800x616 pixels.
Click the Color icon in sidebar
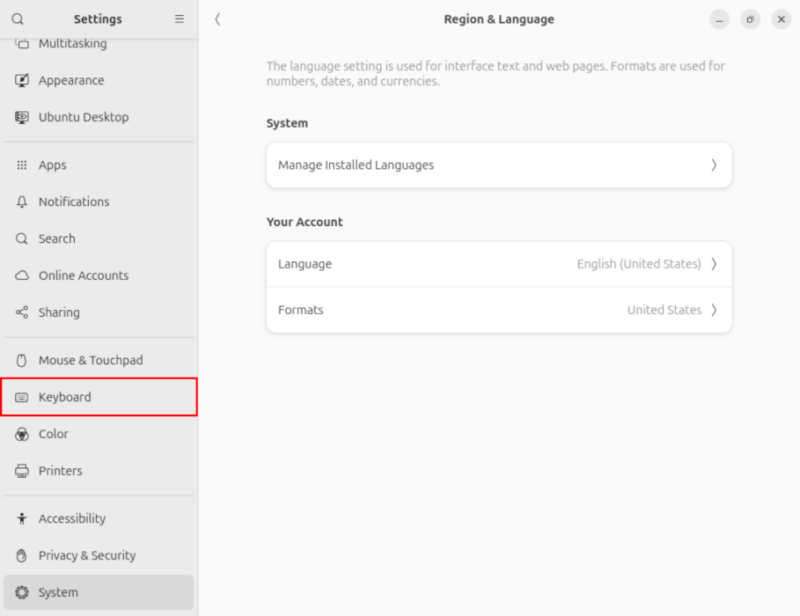[22, 434]
